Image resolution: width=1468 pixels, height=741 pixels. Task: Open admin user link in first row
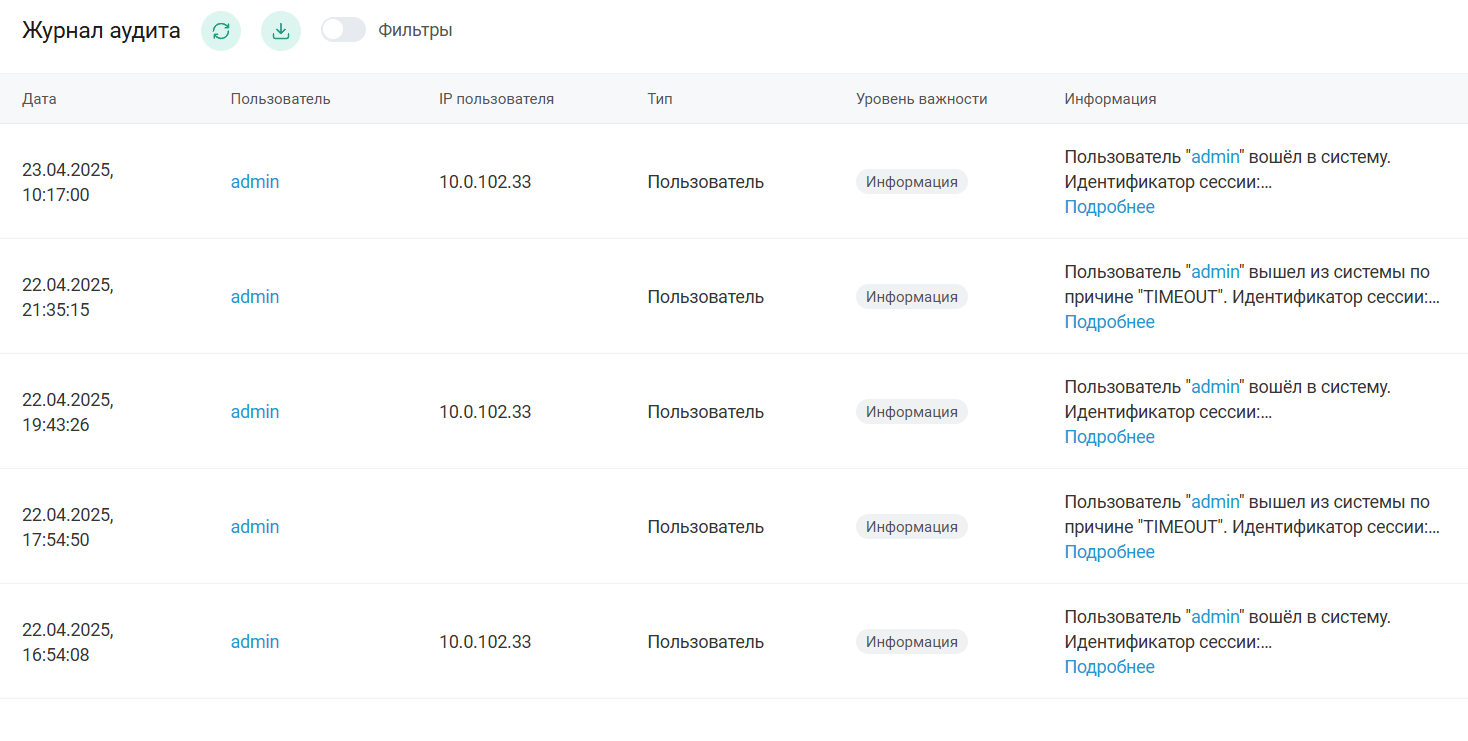[255, 182]
